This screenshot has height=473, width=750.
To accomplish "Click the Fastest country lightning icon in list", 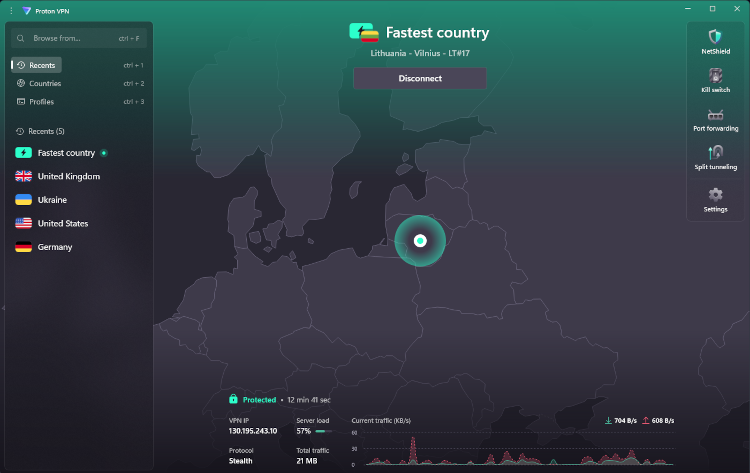I will click(23, 153).
